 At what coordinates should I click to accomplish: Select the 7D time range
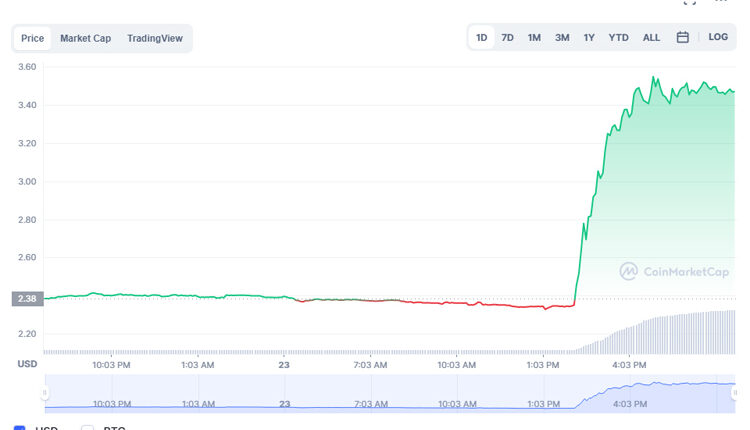coord(507,37)
